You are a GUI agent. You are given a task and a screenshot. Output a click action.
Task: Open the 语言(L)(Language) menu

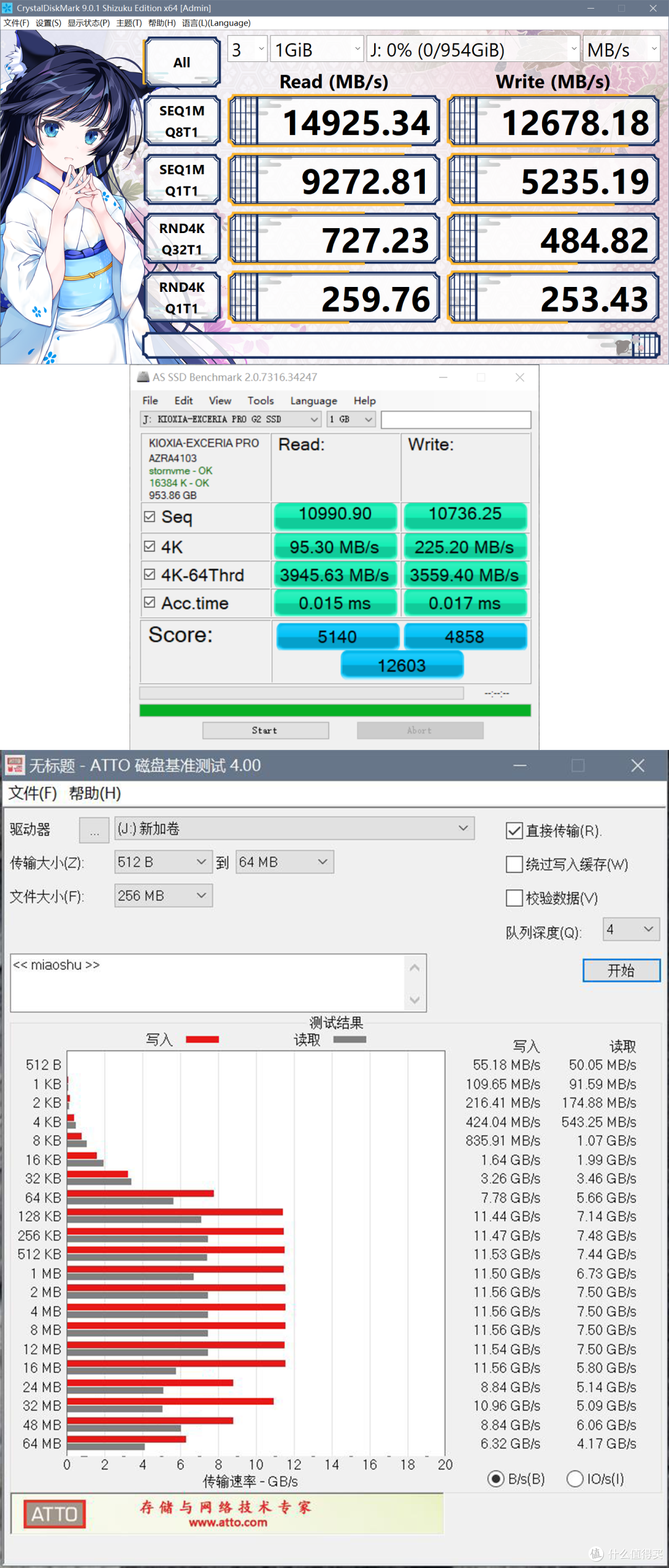click(216, 23)
